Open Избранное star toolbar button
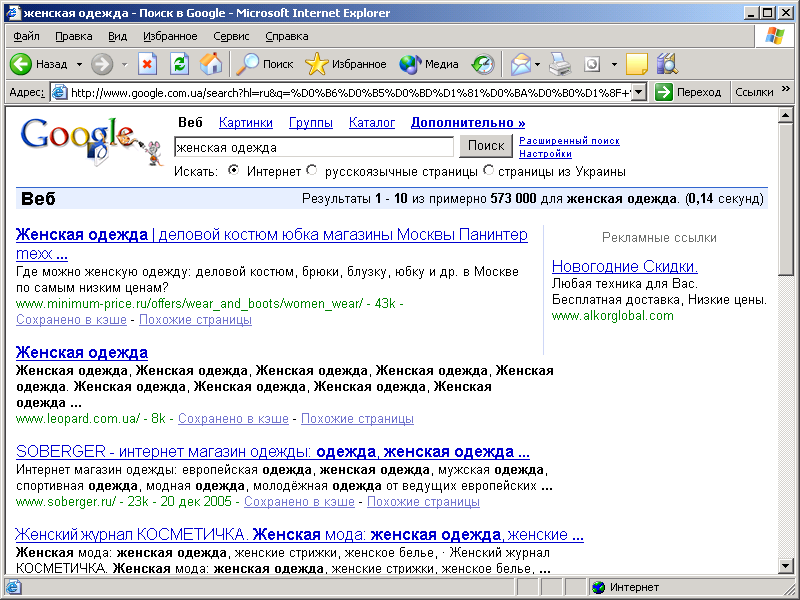The width and height of the screenshot is (800, 600). click(345, 64)
